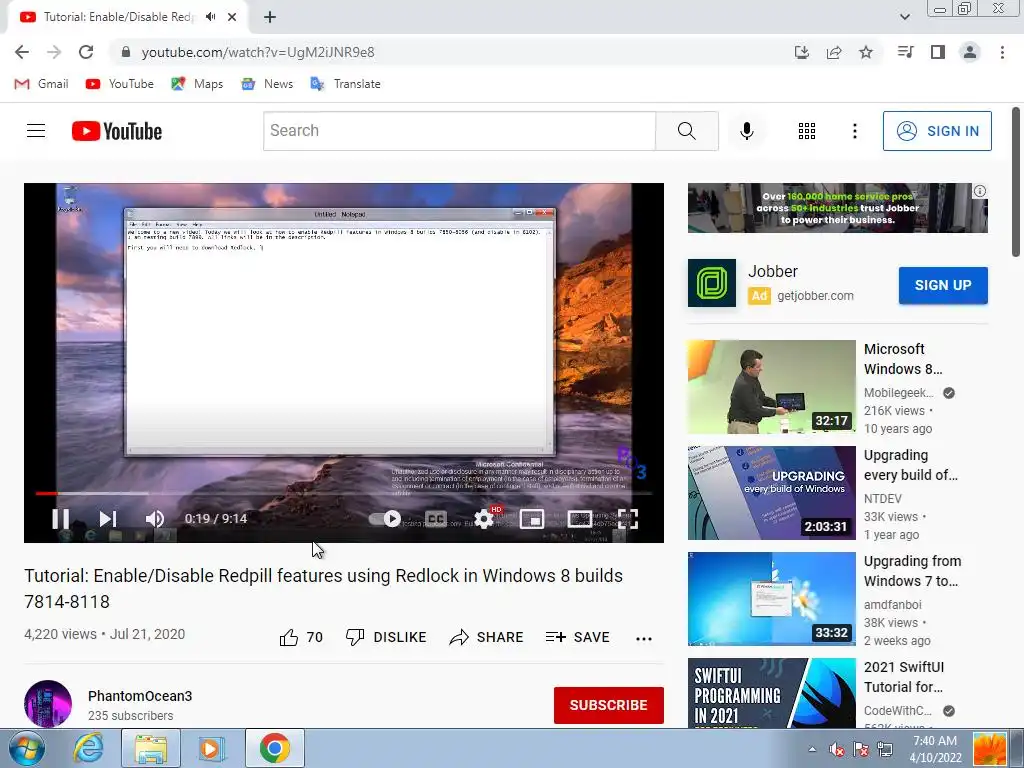Screen dimensions: 1024x768
Task: Like the video with thumbs up
Action: 301,637
